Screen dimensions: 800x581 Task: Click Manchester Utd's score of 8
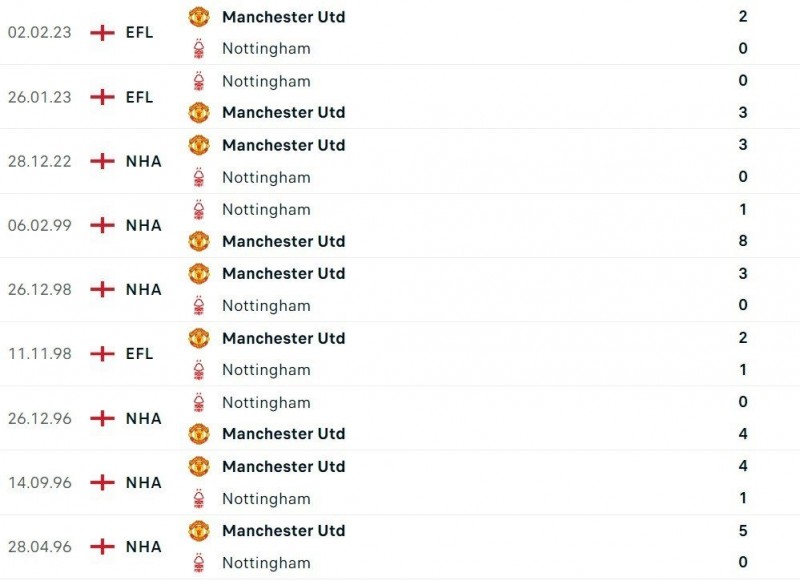pyautogui.click(x=743, y=241)
